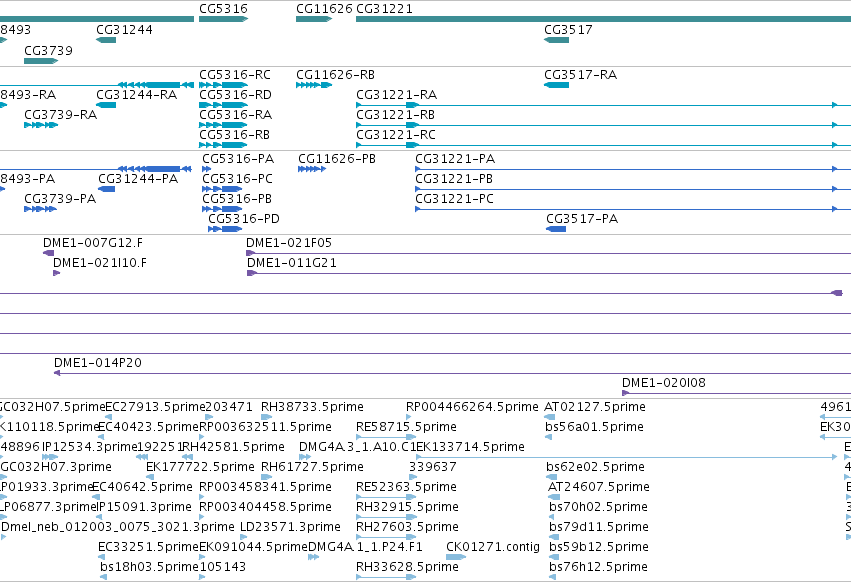Click the EK177722.5prime EST label
The image size is (851, 582).
point(200,467)
